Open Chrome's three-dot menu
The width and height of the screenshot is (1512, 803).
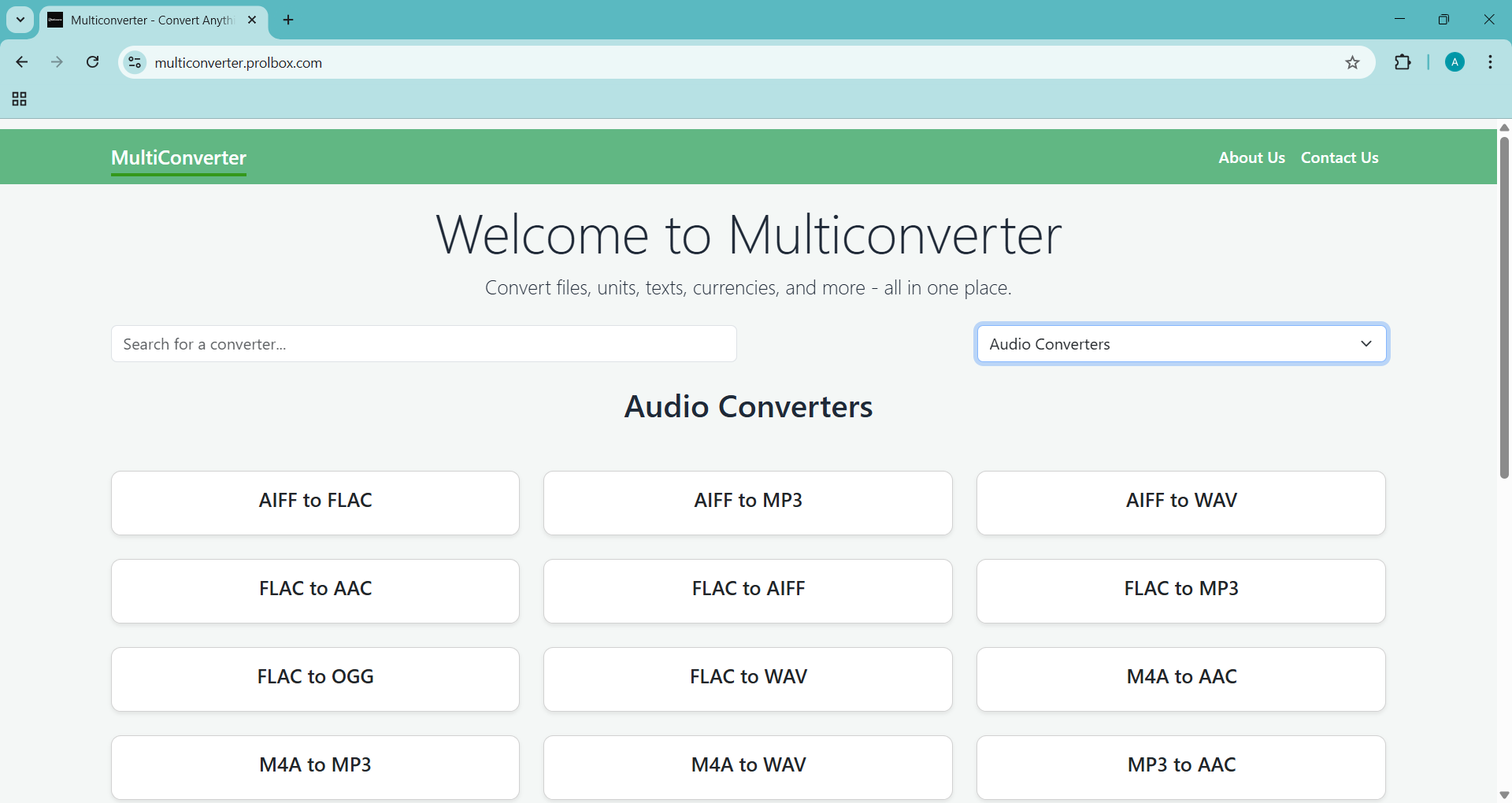1491,62
